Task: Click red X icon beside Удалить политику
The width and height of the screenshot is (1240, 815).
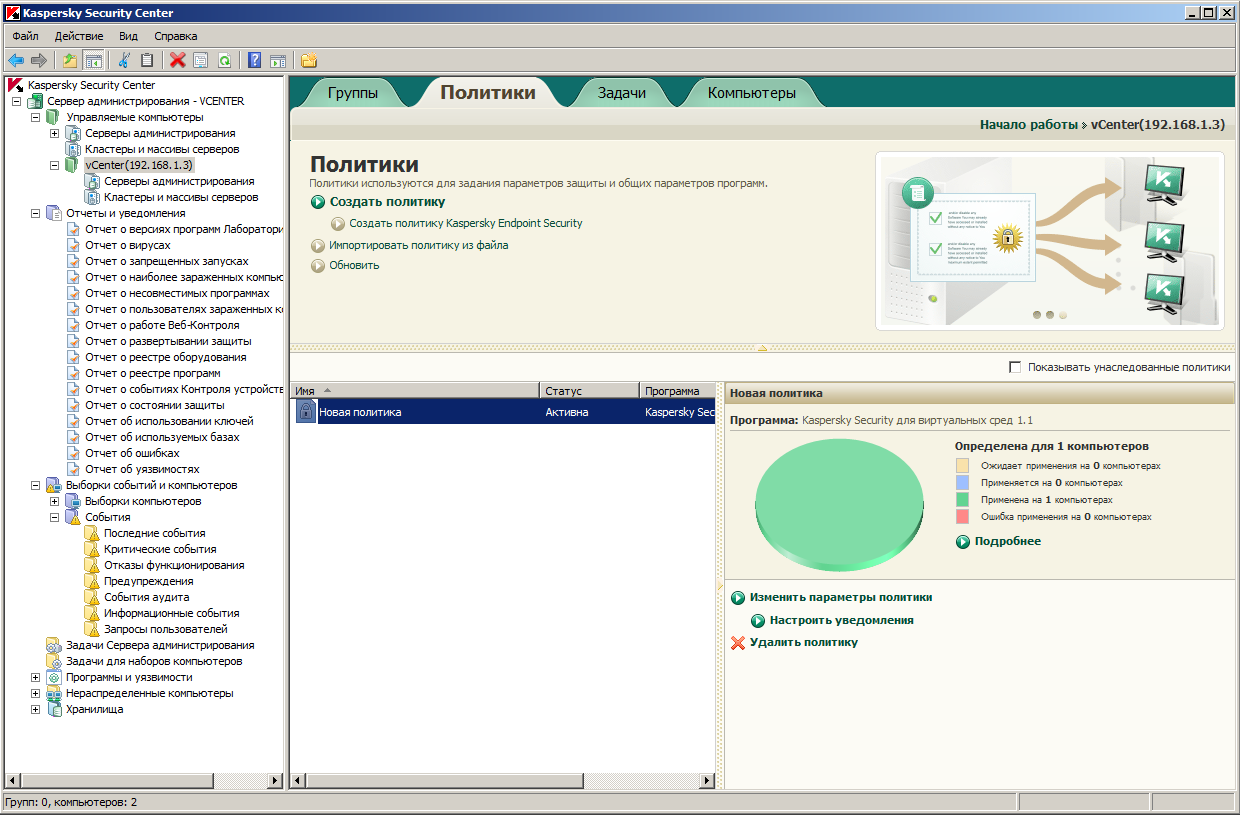Action: click(738, 642)
